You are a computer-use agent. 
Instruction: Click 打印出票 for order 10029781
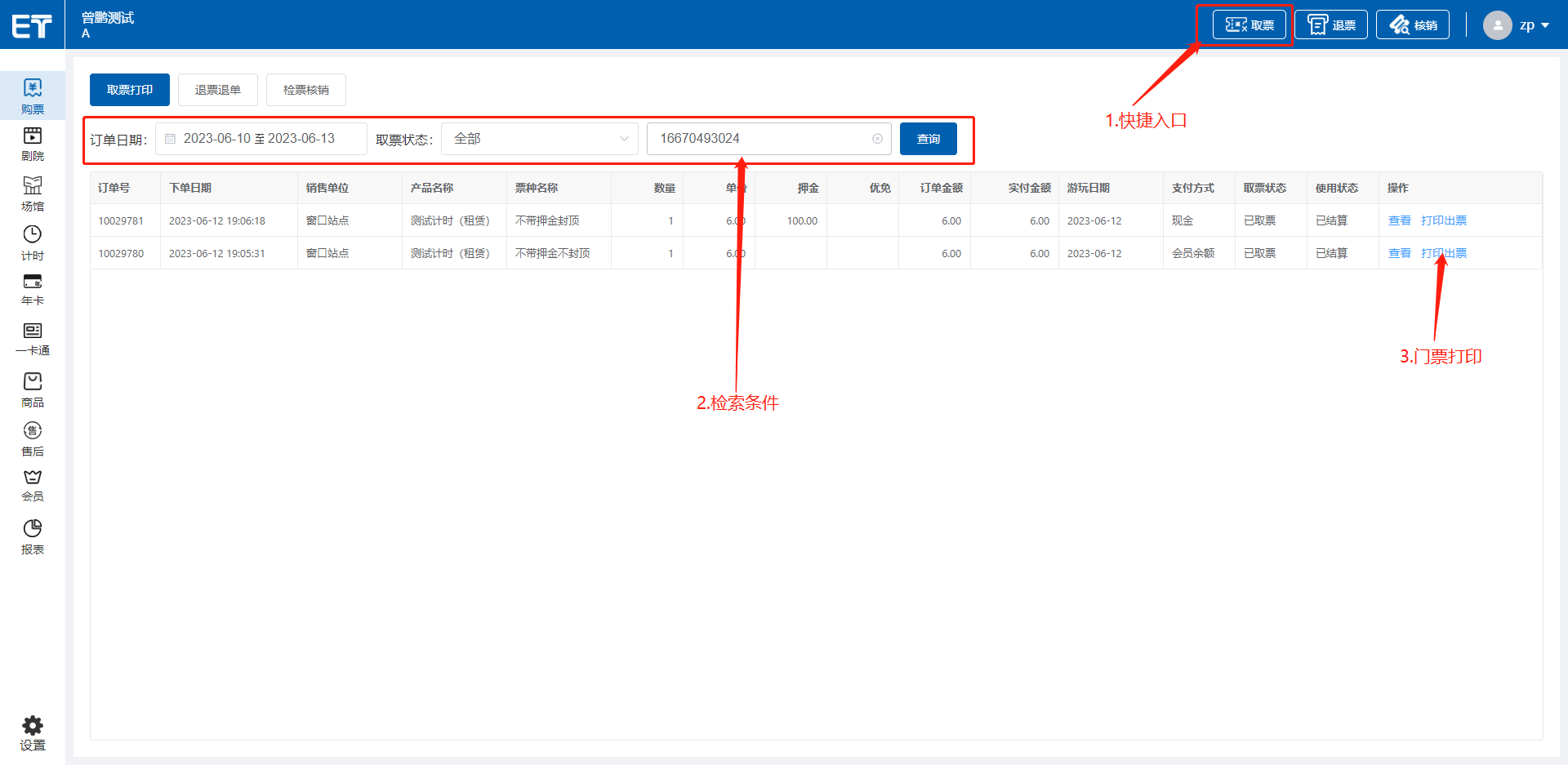(1443, 220)
